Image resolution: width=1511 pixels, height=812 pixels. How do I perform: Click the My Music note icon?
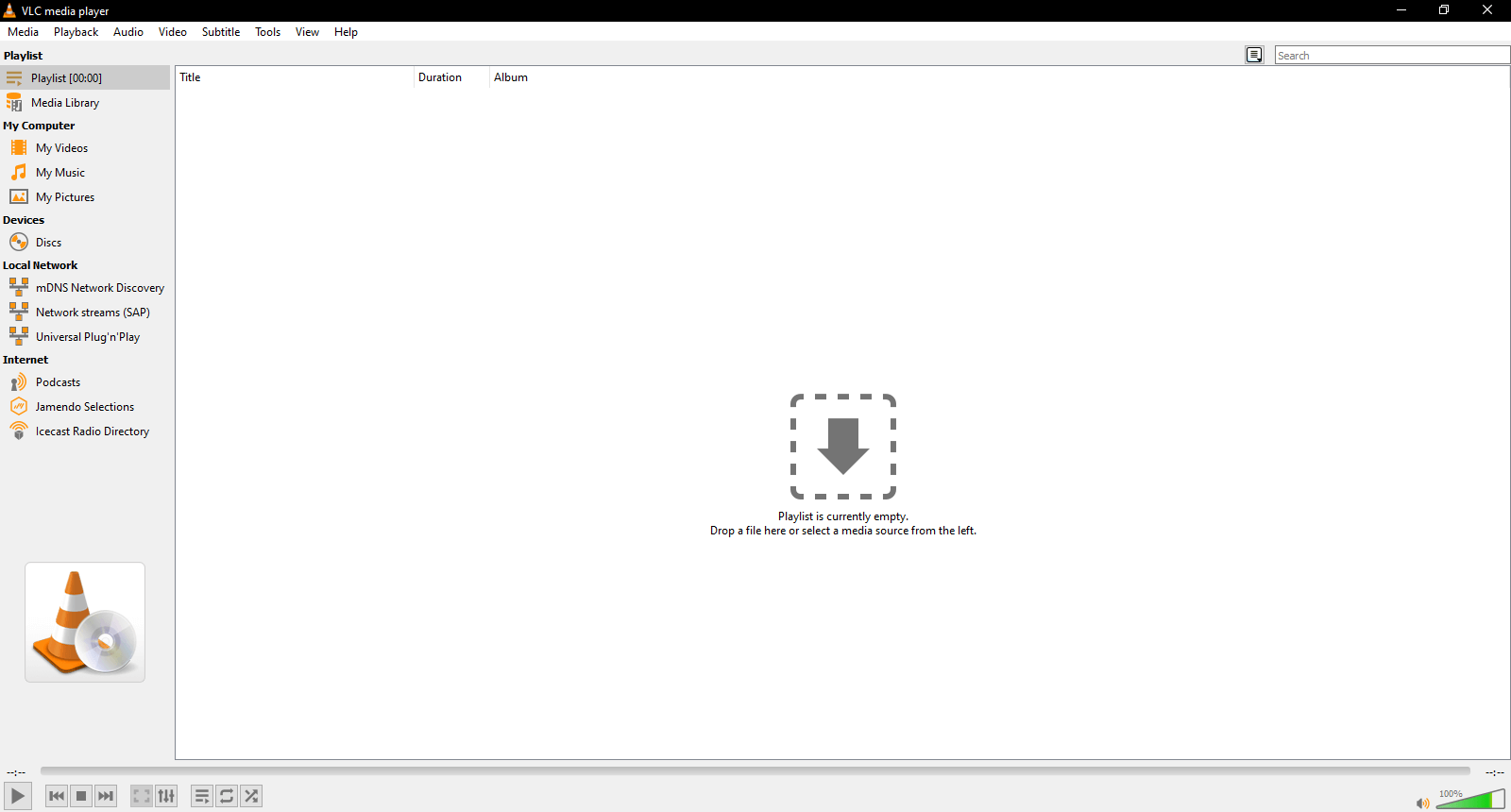point(19,172)
